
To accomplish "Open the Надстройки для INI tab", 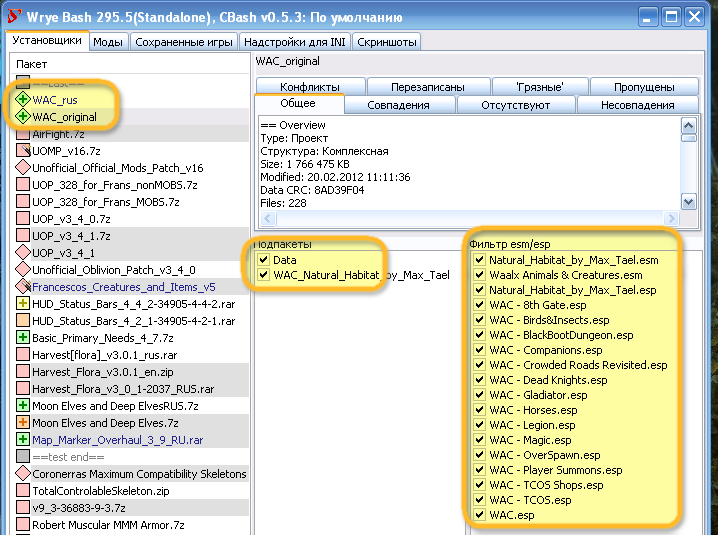I will tap(295, 42).
